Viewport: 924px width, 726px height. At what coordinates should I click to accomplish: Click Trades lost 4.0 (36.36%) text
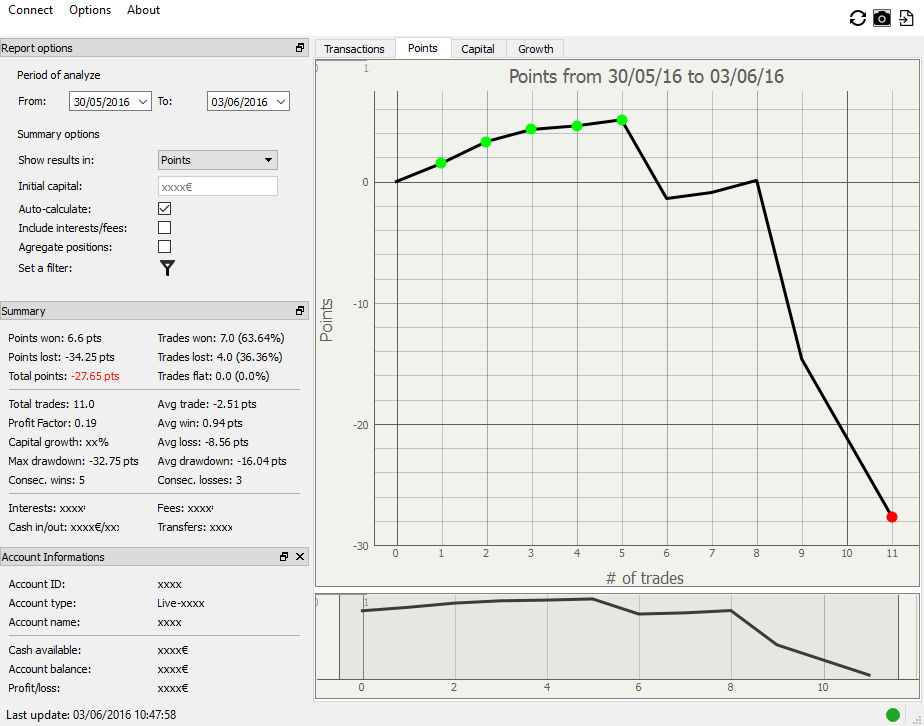[220, 357]
